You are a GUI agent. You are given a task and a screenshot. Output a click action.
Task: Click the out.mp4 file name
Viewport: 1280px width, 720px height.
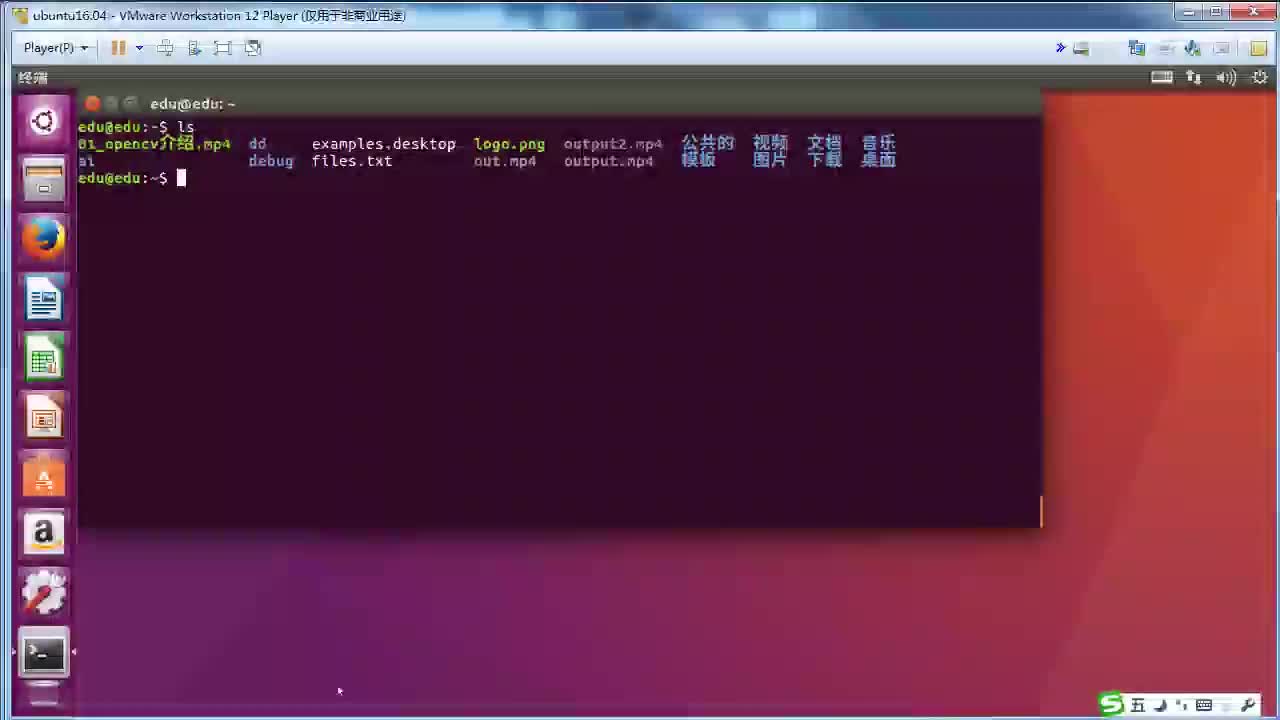click(x=505, y=161)
